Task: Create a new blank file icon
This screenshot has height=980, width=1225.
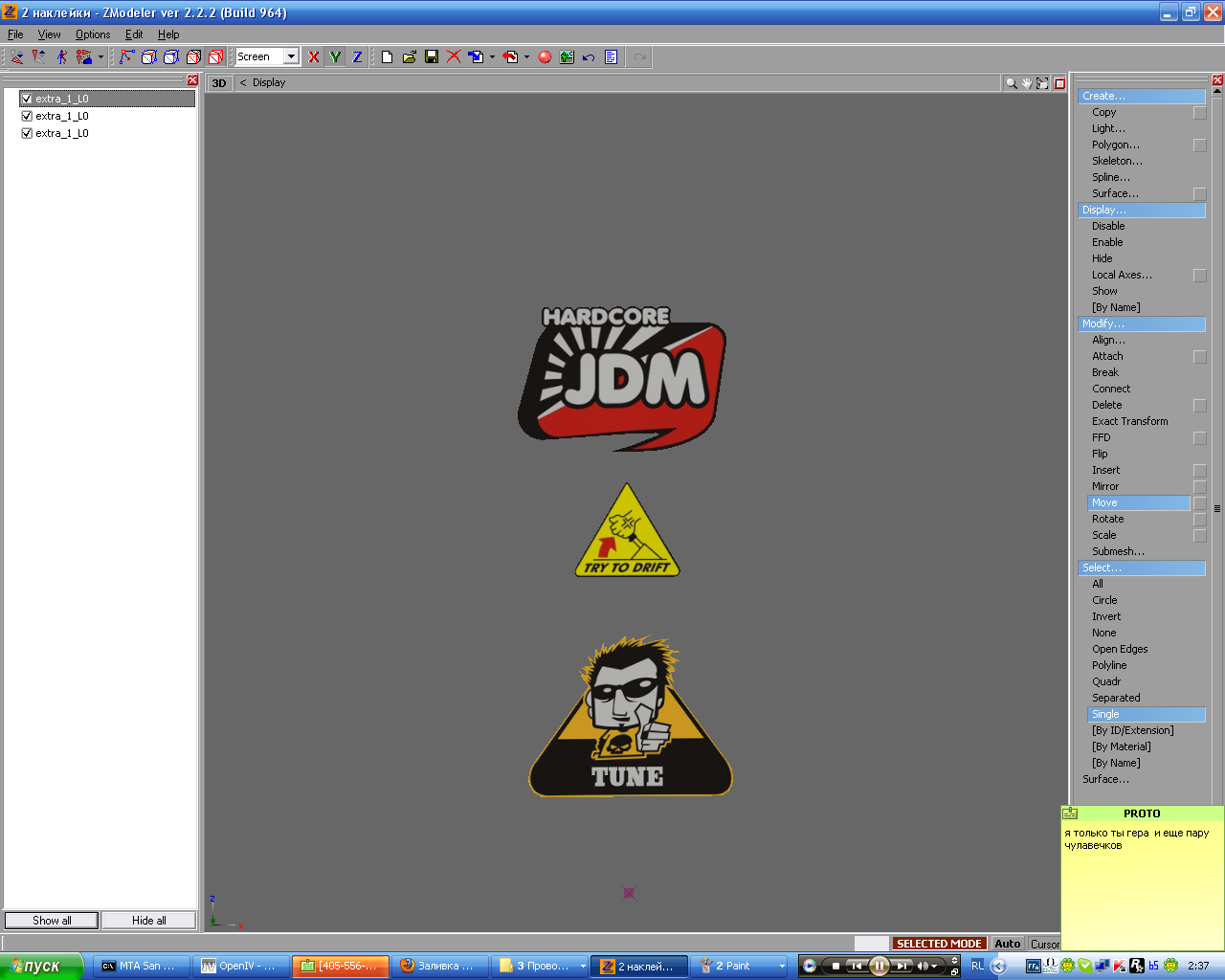Action: (387, 57)
